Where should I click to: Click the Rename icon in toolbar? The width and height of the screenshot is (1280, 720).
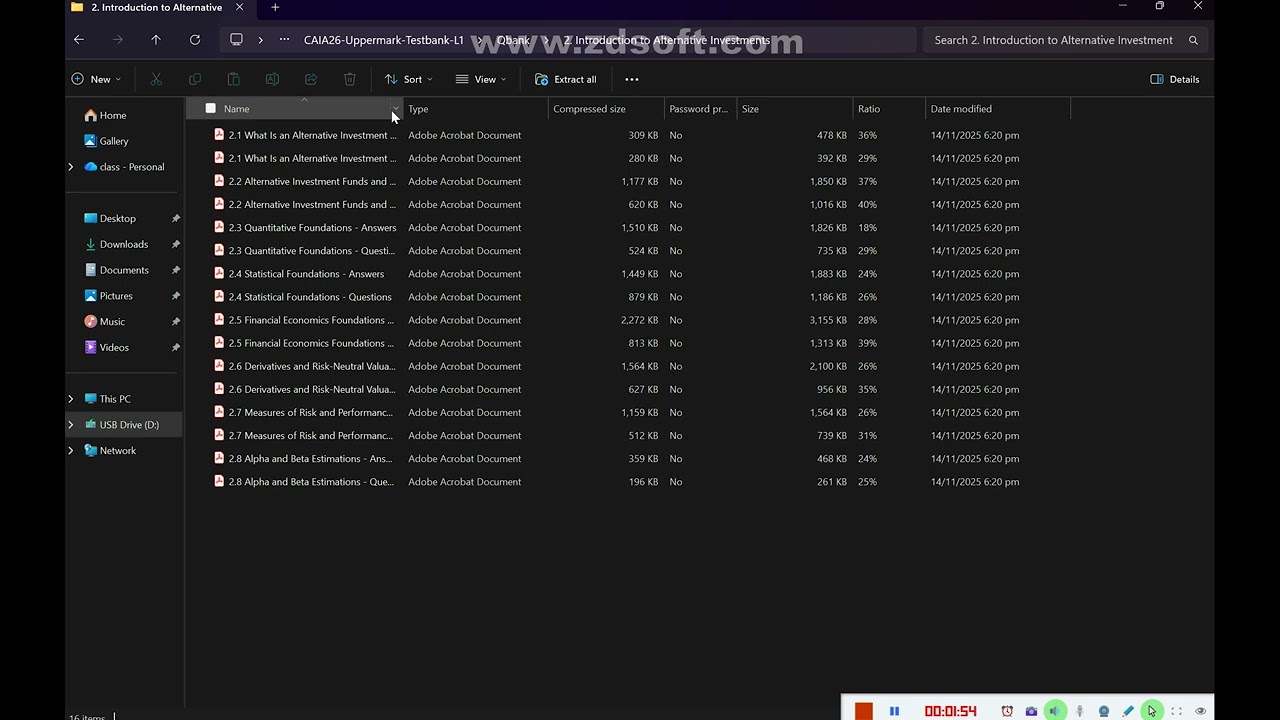pyautogui.click(x=272, y=79)
